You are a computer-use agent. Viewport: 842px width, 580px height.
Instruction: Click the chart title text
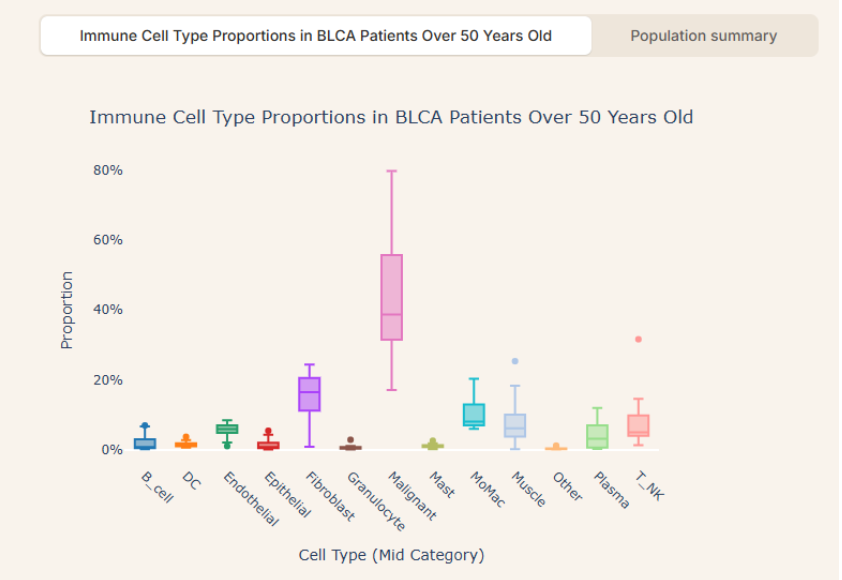(391, 117)
